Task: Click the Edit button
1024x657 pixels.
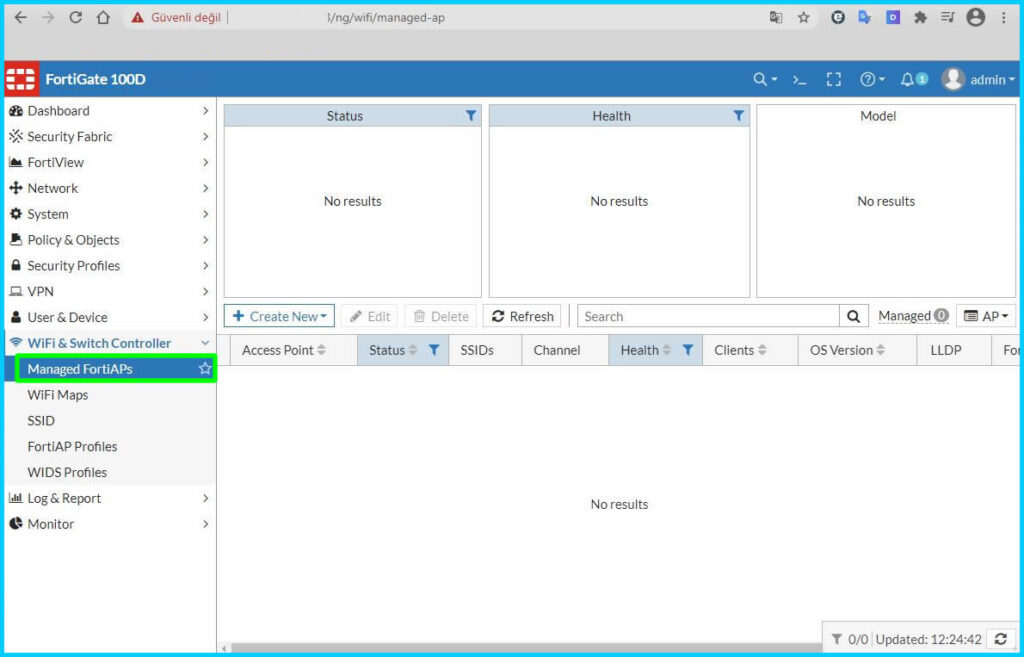Action: 370,316
